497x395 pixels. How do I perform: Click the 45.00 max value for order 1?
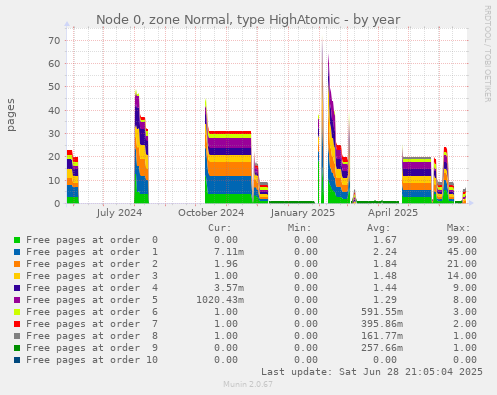tap(462, 252)
